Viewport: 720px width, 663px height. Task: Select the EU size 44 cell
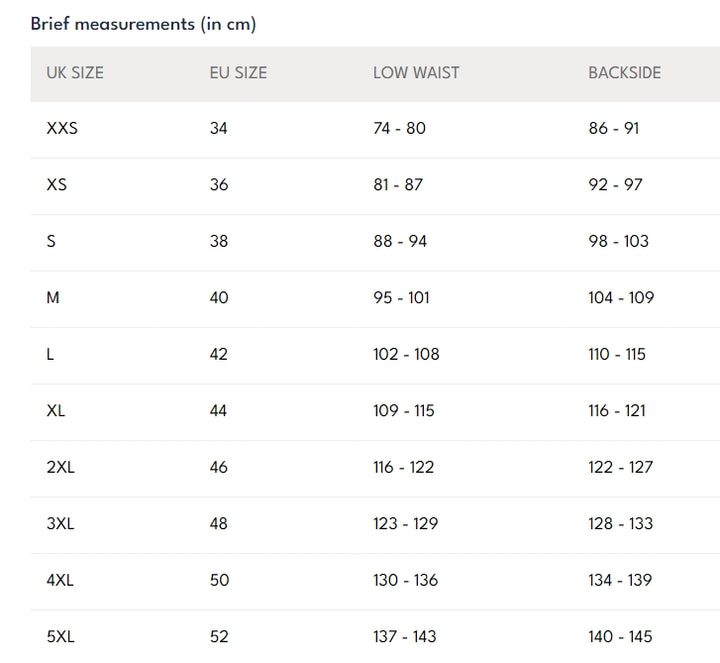tap(219, 411)
